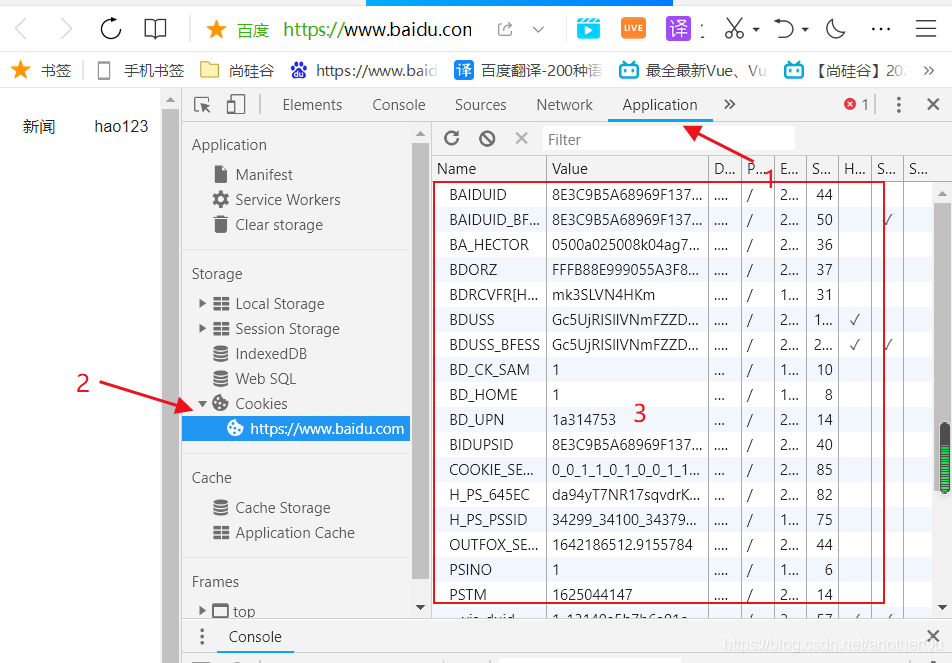
Task: Click the refresh cookies icon
Action: pyautogui.click(x=451, y=138)
